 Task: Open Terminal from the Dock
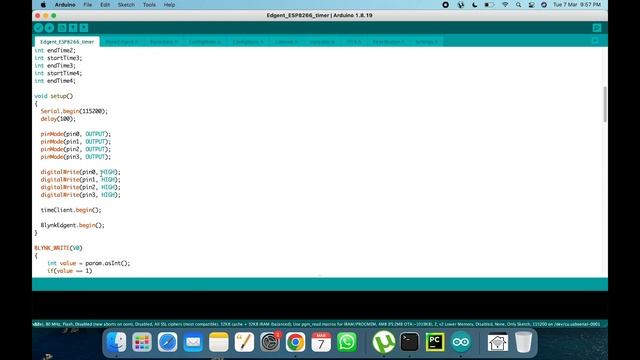click(x=409, y=342)
